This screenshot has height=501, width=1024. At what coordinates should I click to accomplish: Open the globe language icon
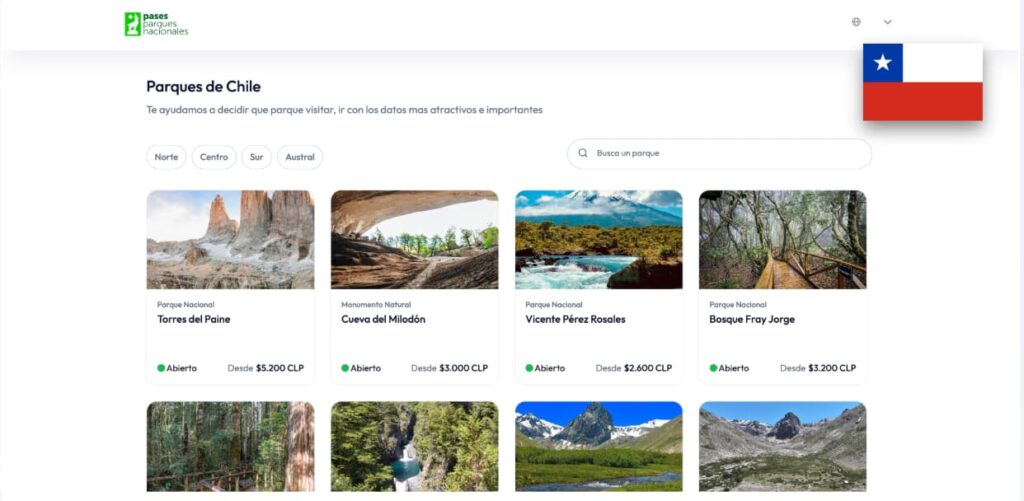856,22
